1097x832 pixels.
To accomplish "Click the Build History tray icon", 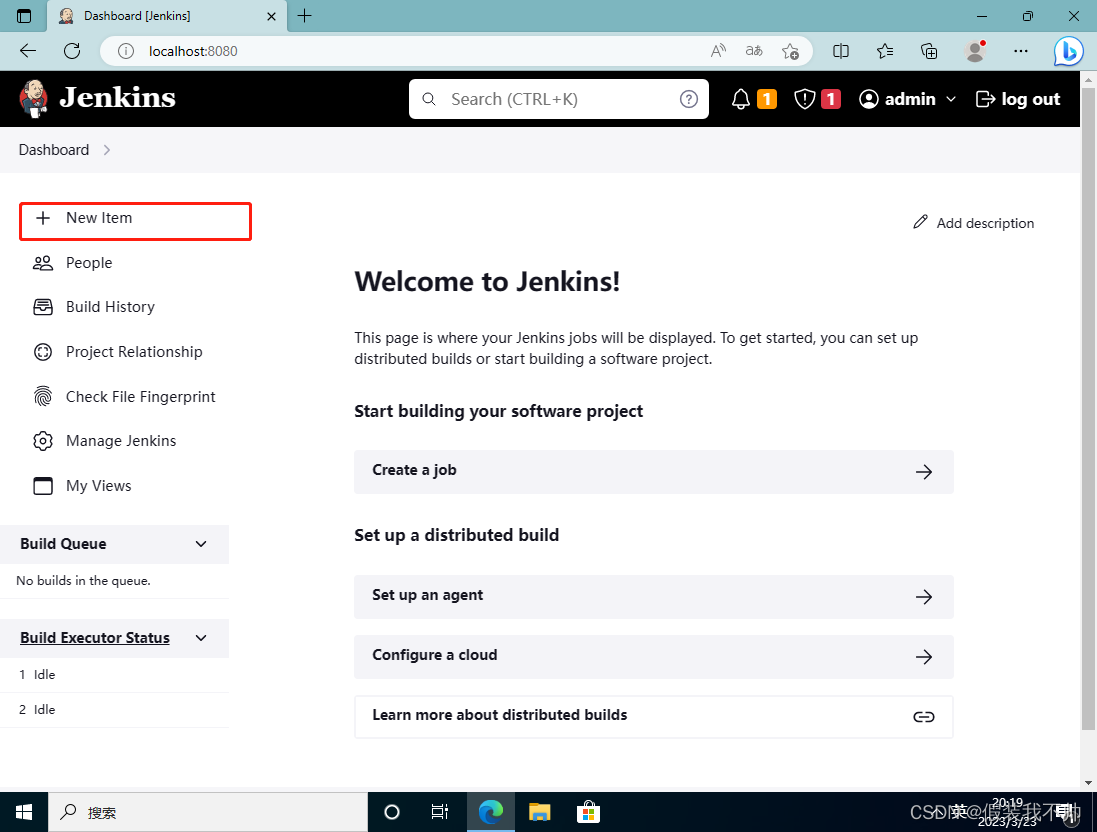I will [43, 306].
